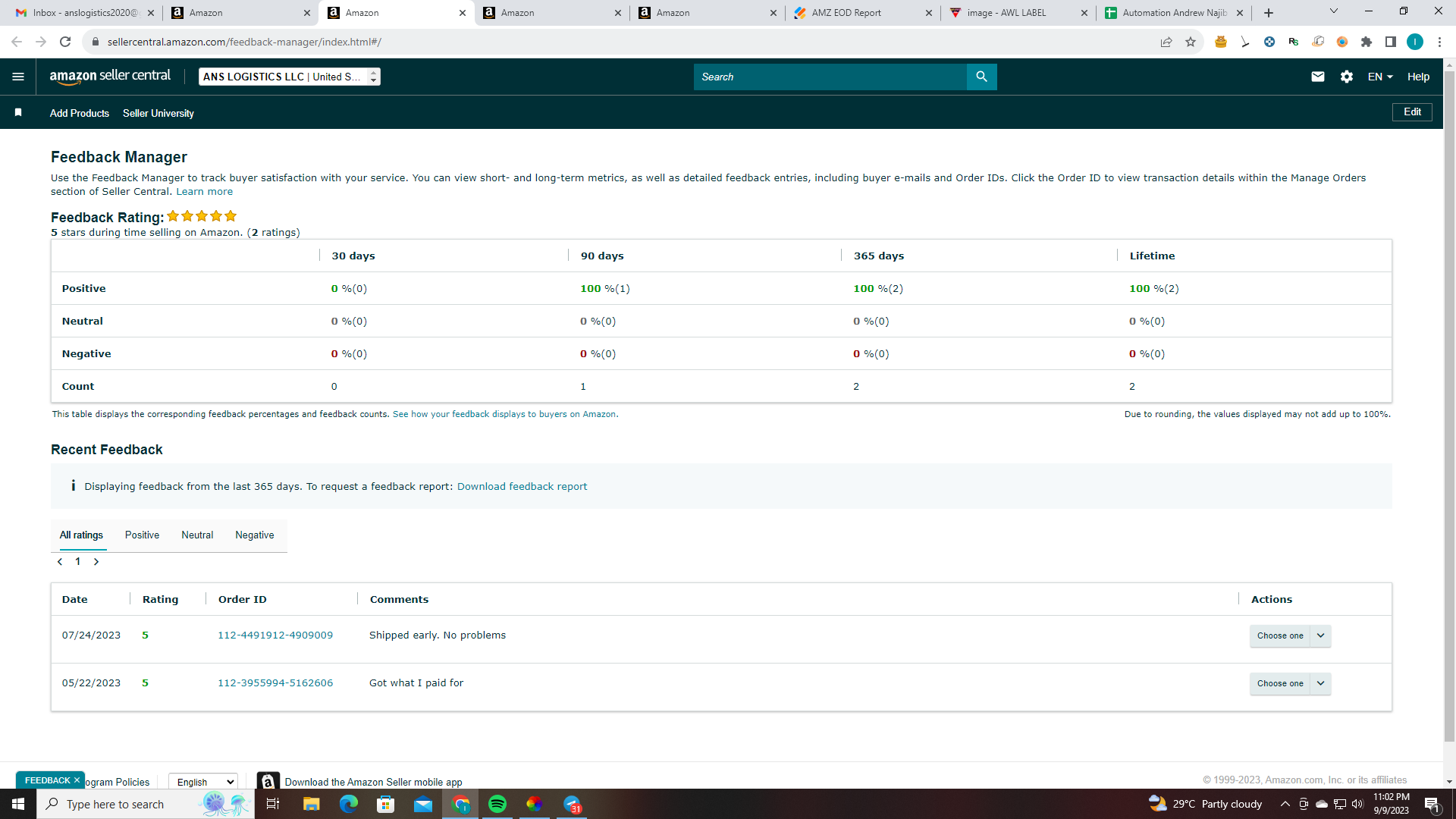
Task: Show hidden system tray icons
Action: click(1285, 804)
